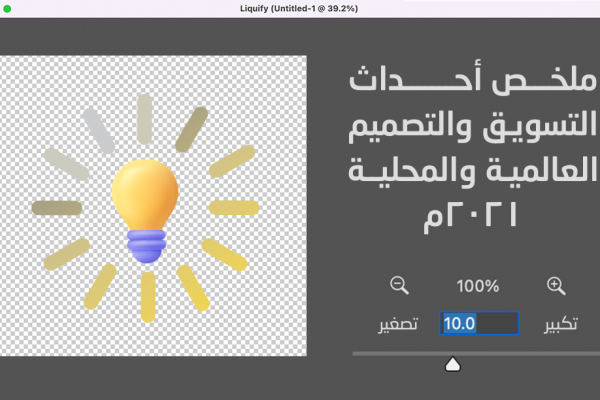Click the 100% zoom level text
The width and height of the screenshot is (600, 400).
pos(478,287)
